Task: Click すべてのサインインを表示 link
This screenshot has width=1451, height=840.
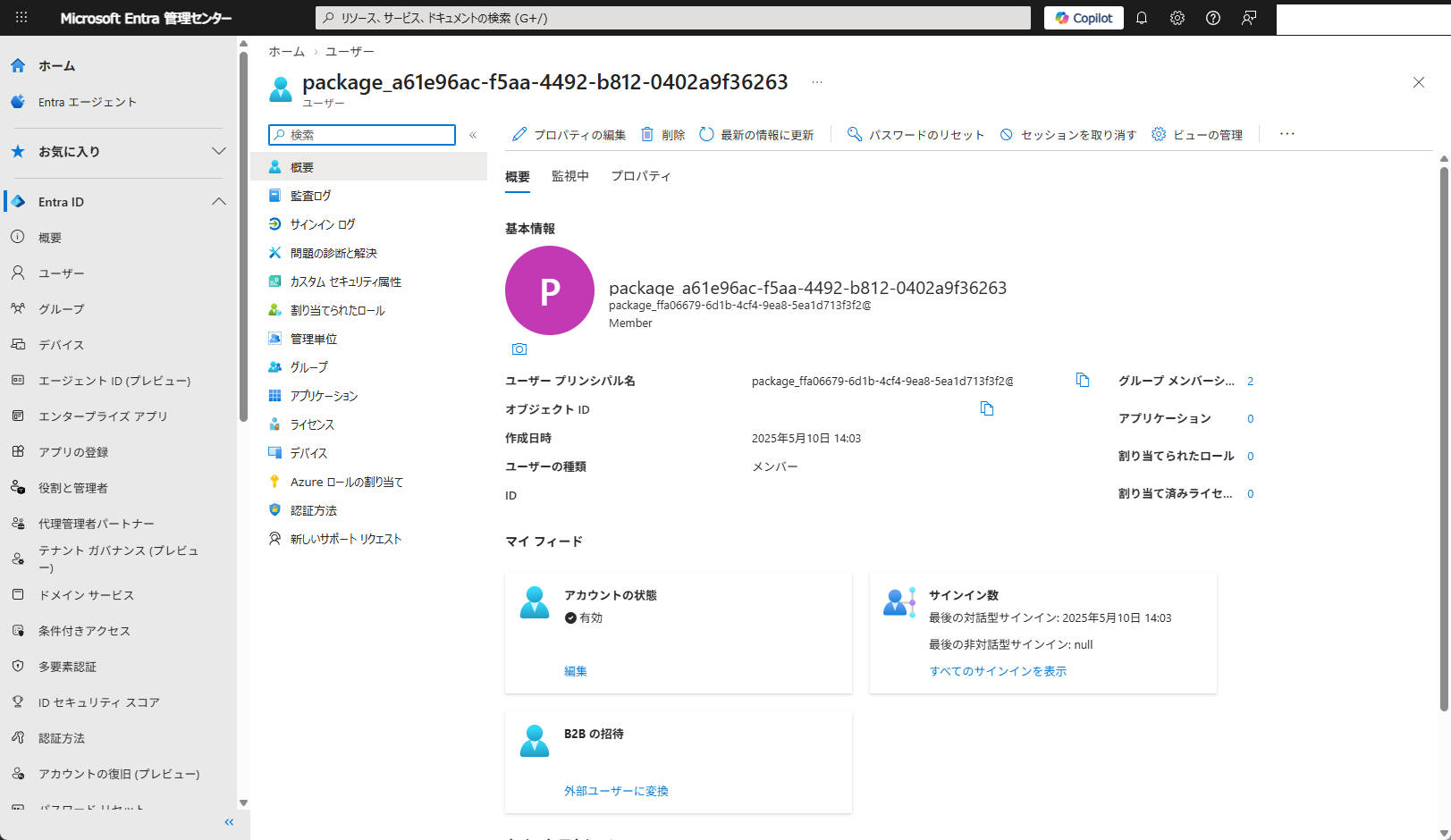Action: click(x=997, y=671)
